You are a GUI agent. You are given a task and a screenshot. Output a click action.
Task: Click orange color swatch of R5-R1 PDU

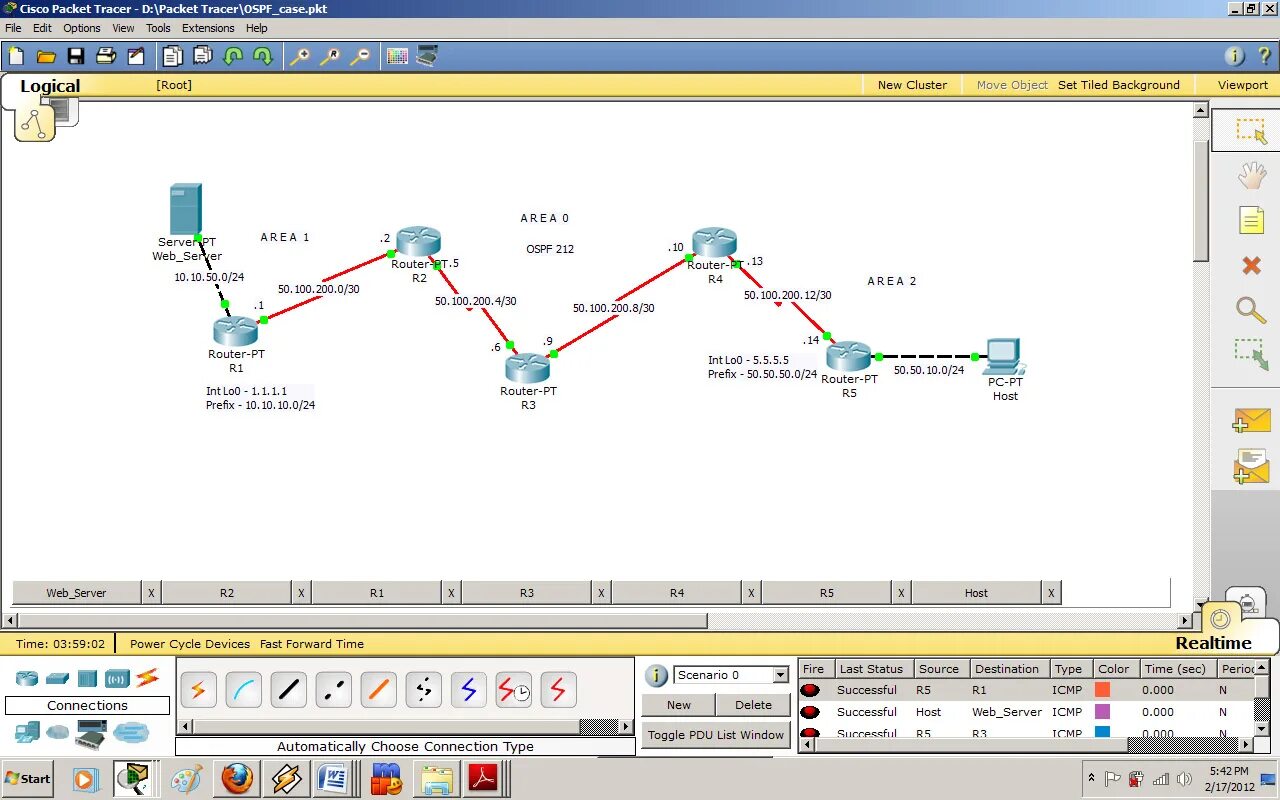[x=1103, y=690]
